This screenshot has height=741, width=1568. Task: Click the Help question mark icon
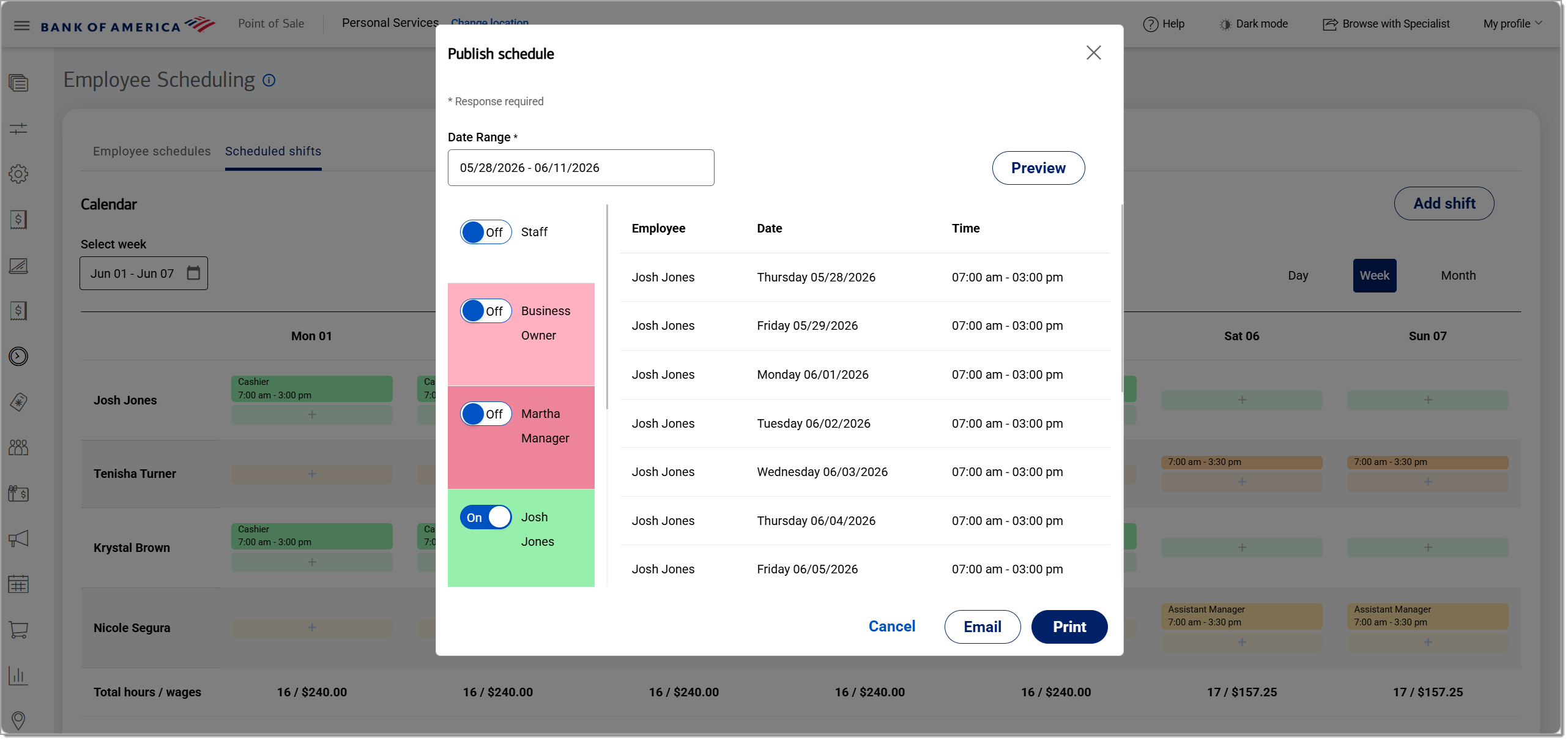click(1150, 24)
